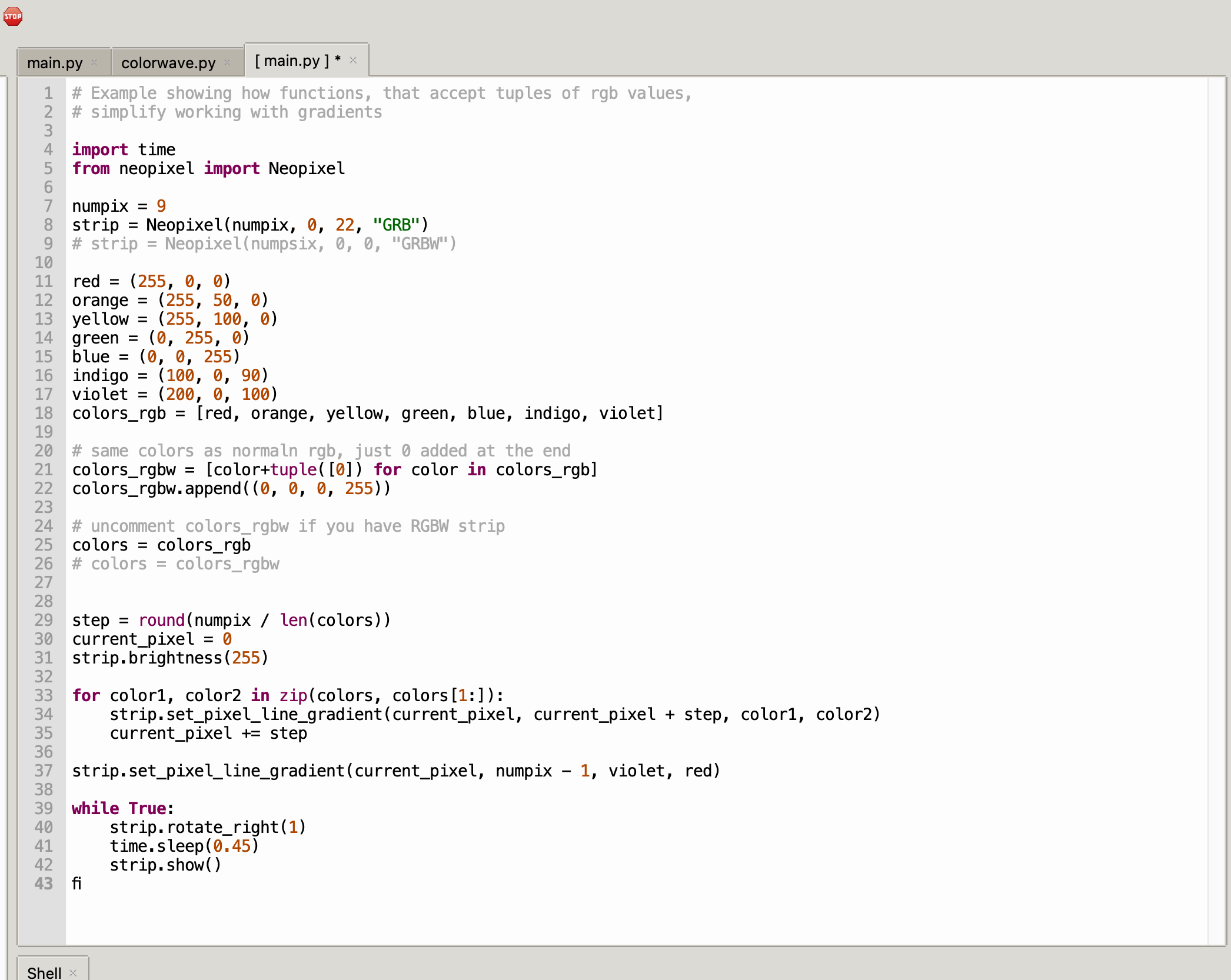This screenshot has height=980, width=1231.
Task: Click 'strip.brightness(255)' on line 31
Action: click(x=170, y=658)
